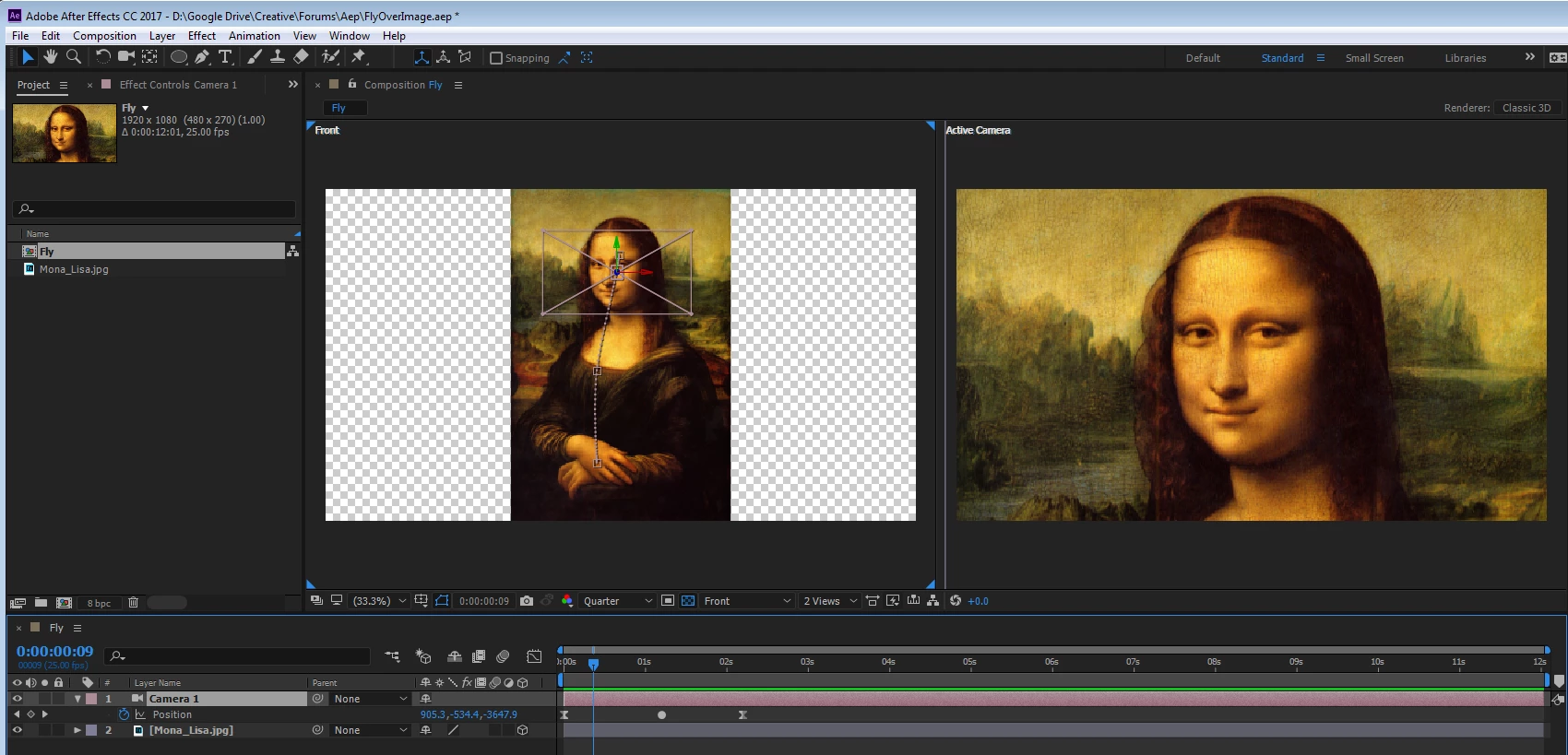Click the Reset Exposure icon
The width and height of the screenshot is (1568, 755).
point(956,601)
